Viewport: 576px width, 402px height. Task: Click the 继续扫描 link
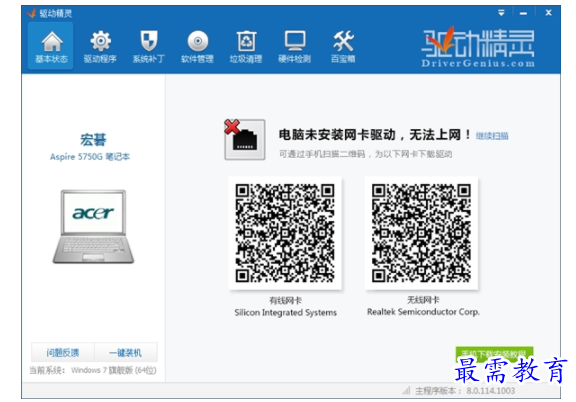492,136
